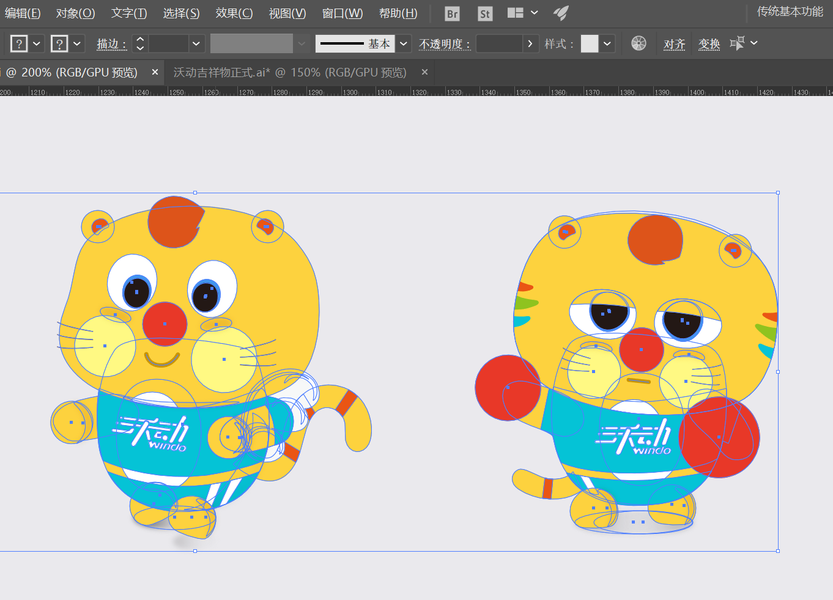Click the 沃动 logo on left mascot's shirt

[x=151, y=433]
